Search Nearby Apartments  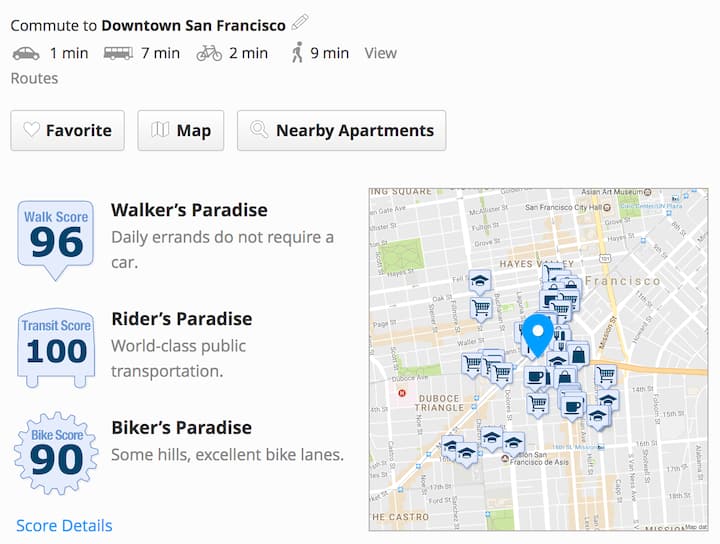[342, 130]
